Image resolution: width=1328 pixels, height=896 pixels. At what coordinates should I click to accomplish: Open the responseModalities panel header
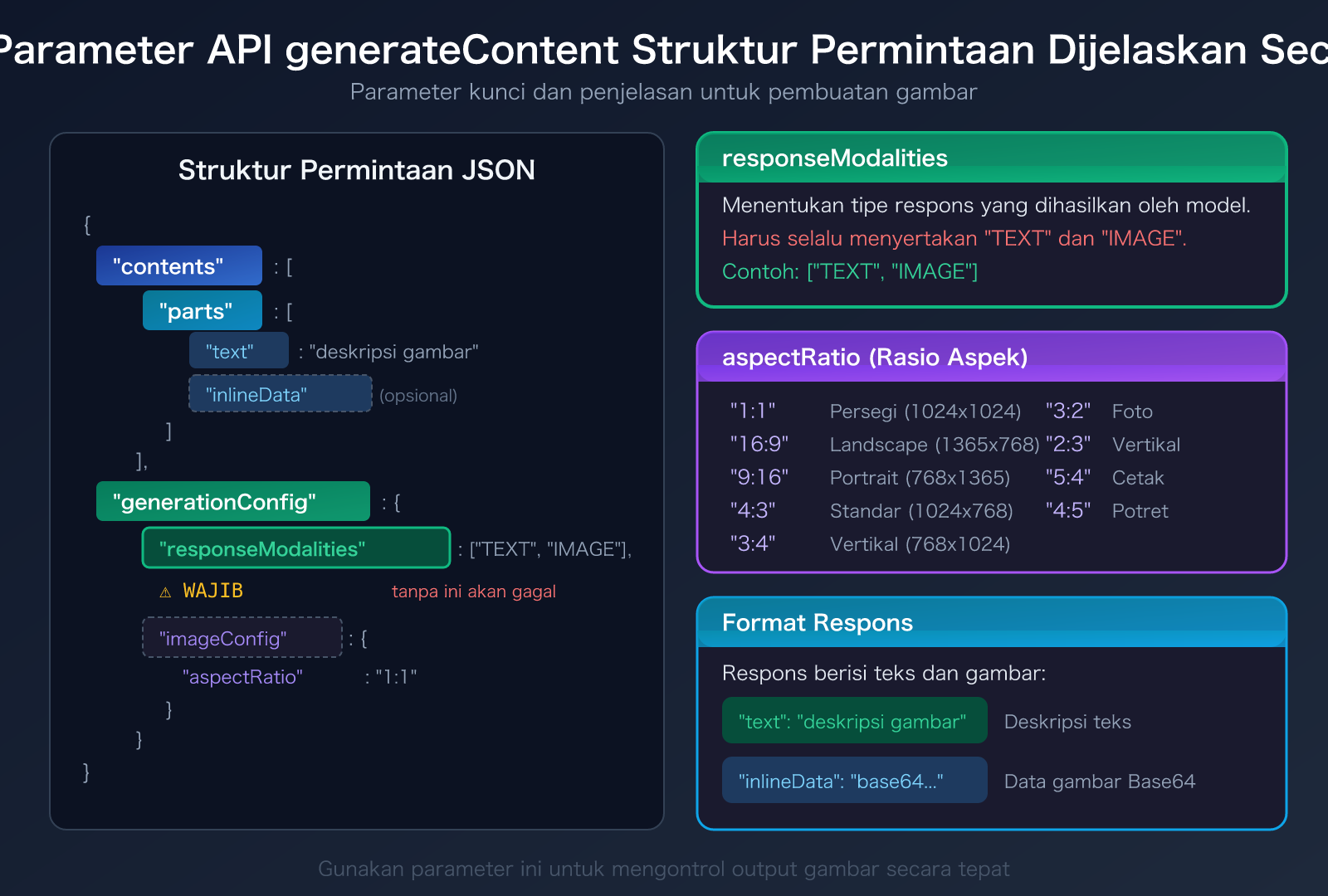pos(834,158)
